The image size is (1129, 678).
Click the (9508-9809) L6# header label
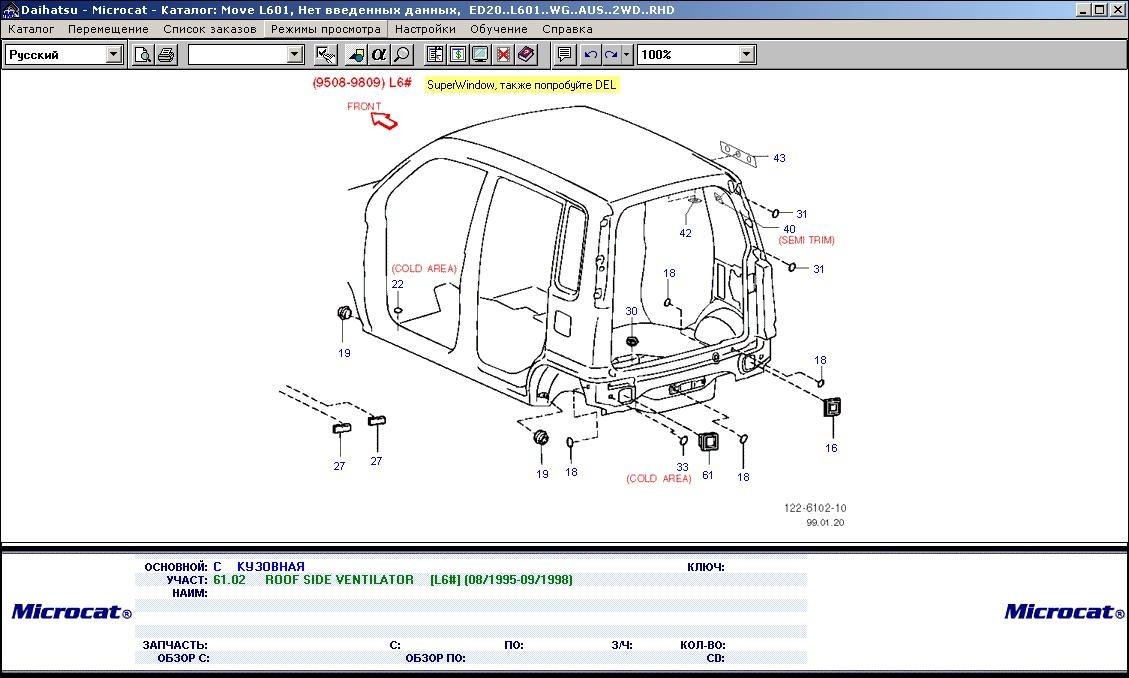click(362, 83)
